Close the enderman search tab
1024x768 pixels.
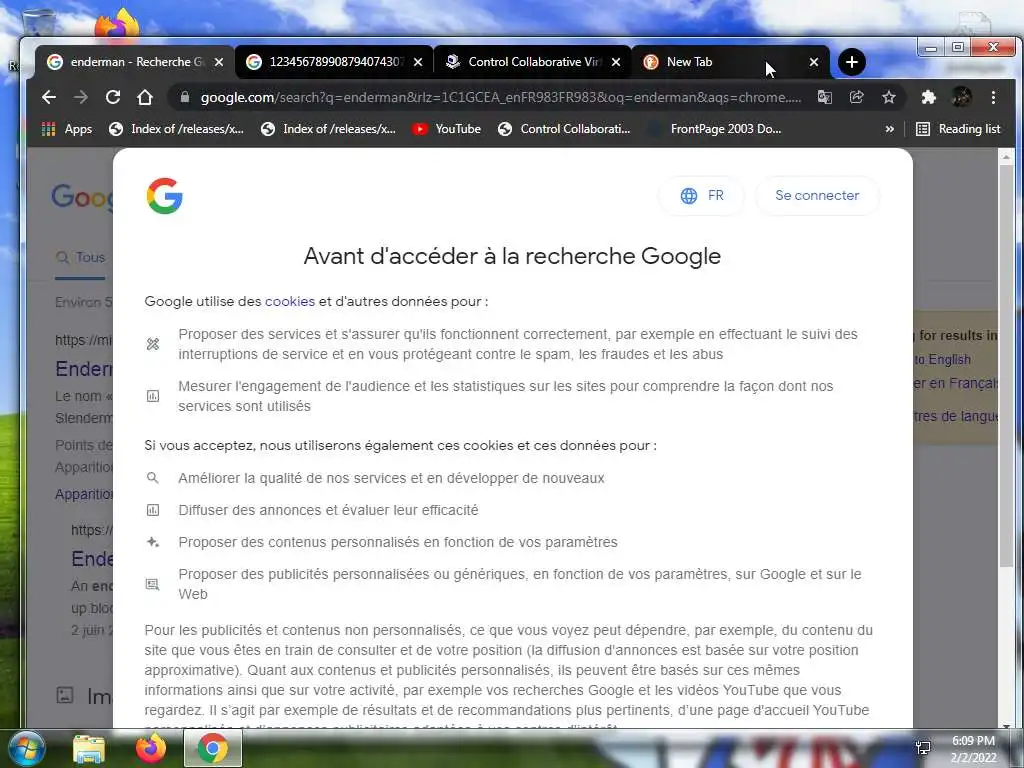click(219, 62)
